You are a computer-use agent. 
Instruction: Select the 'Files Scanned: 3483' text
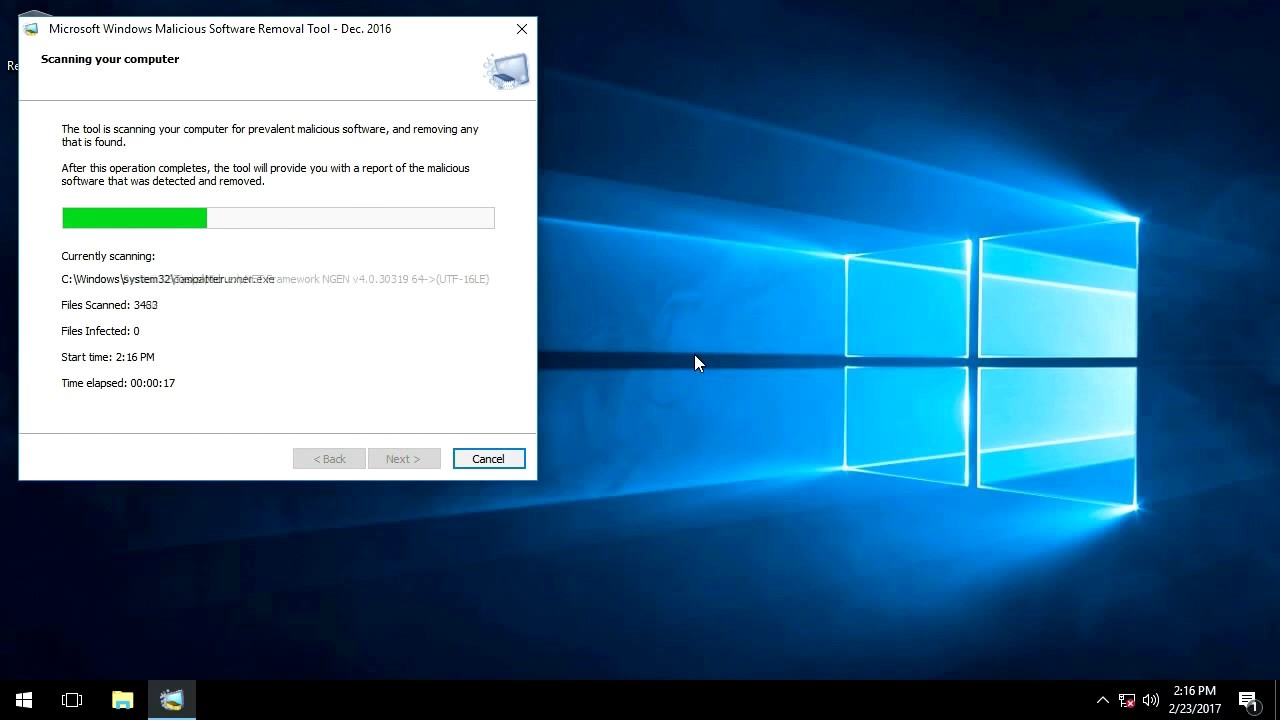coord(110,305)
